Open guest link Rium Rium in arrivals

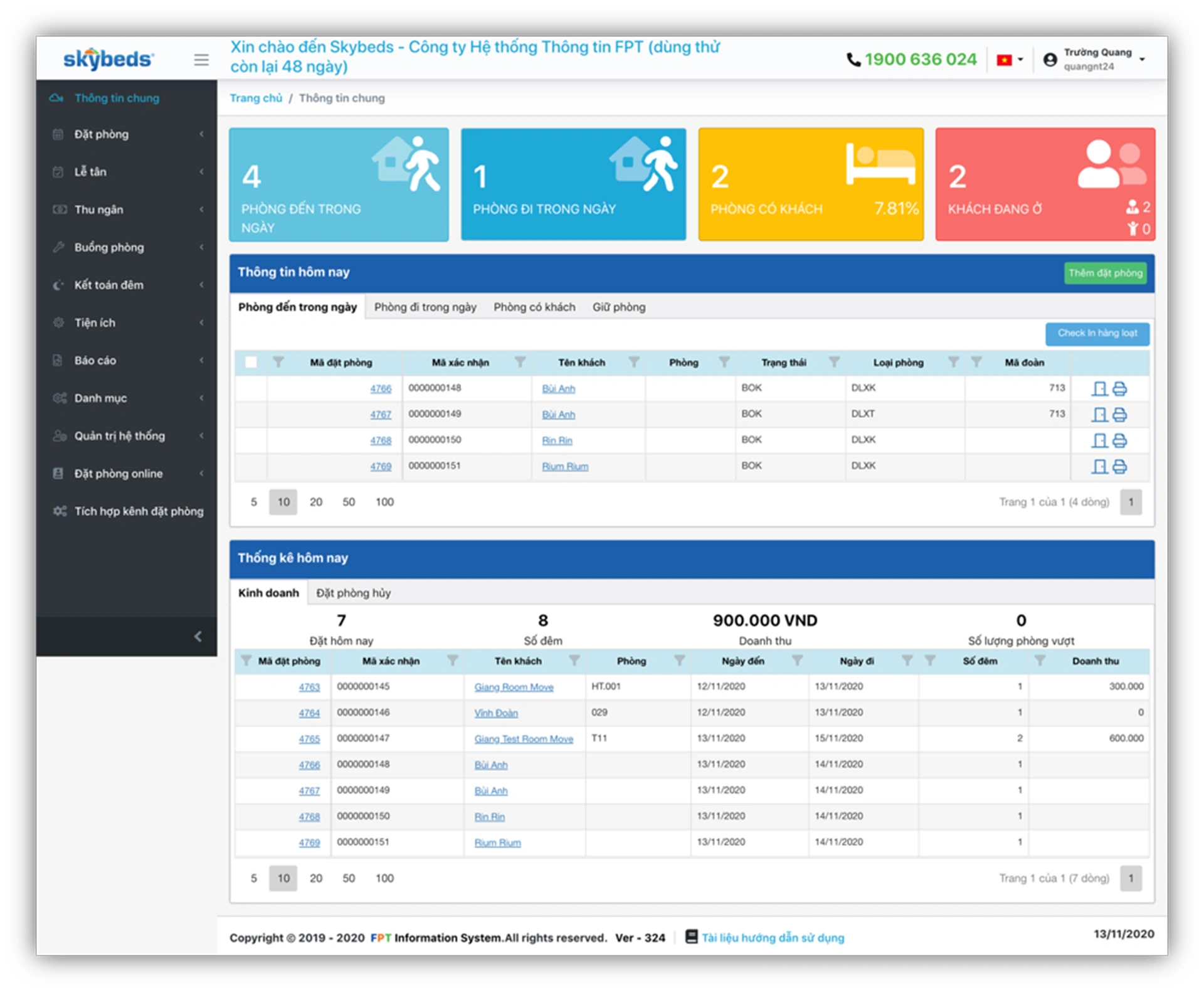(x=564, y=467)
